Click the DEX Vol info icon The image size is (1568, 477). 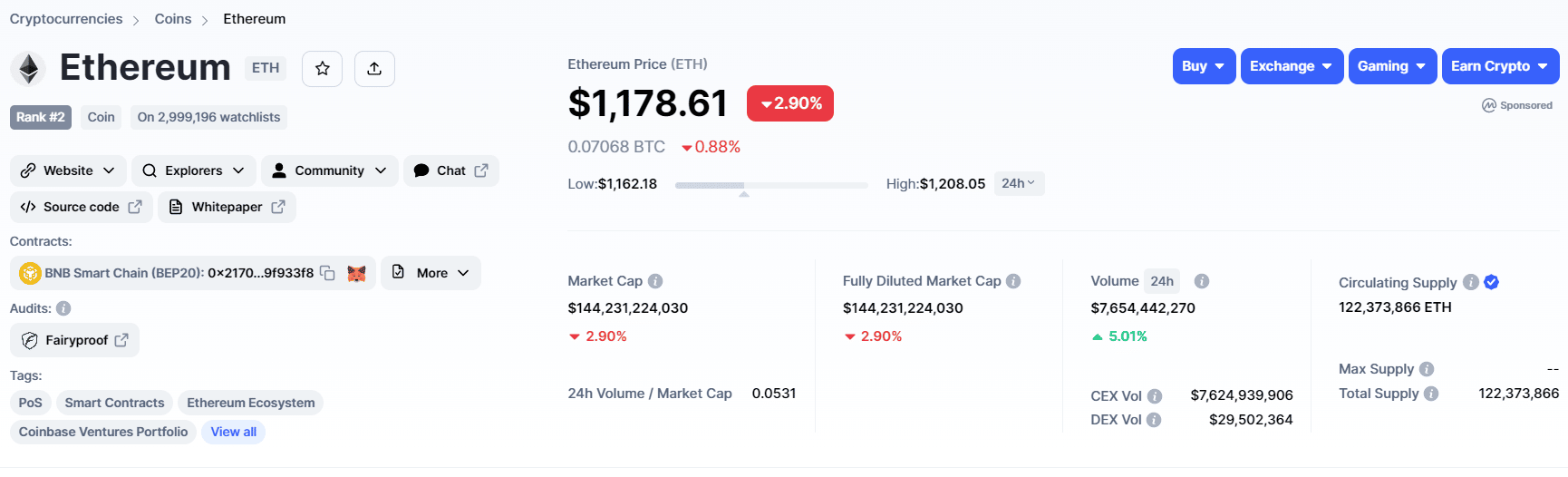tap(1154, 420)
